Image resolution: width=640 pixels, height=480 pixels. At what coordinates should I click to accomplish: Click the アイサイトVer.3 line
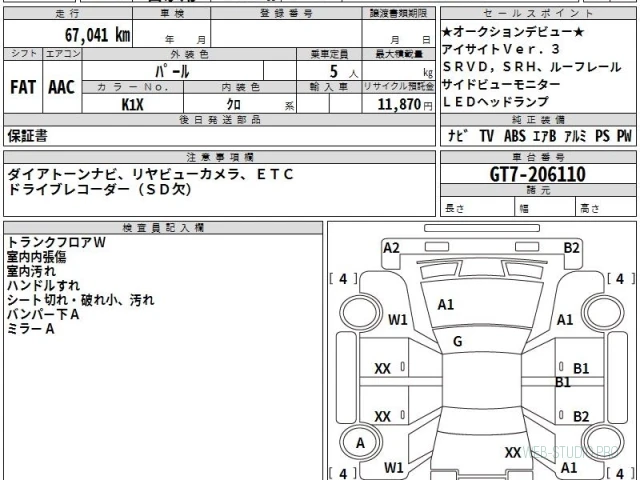point(501,49)
